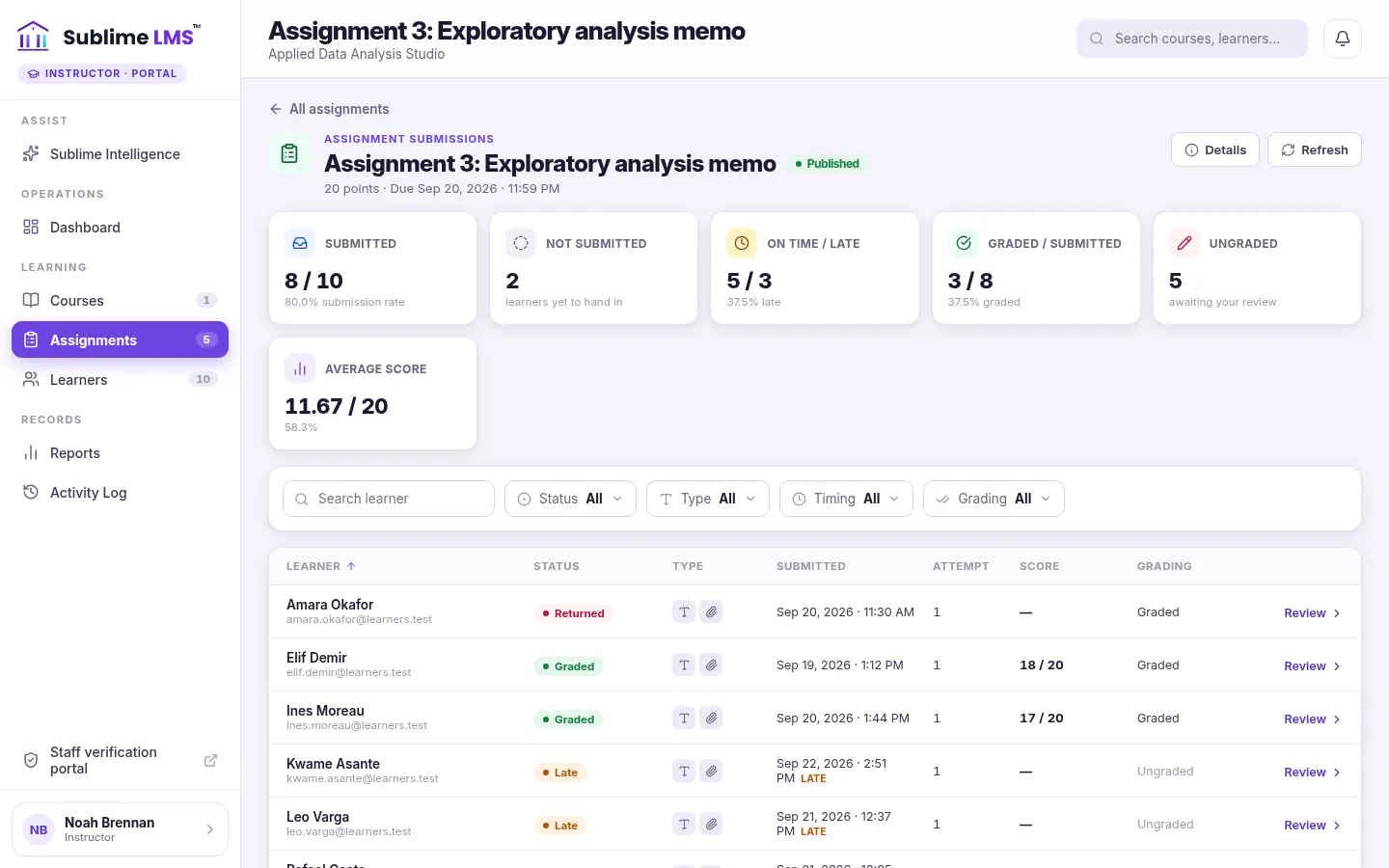Review Elif Demir's submission
Viewport: 1389px width, 868px height.
pyautogui.click(x=1312, y=666)
